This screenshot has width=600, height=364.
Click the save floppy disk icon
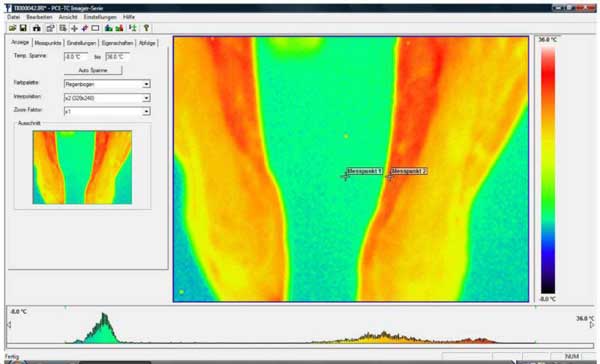click(x=23, y=28)
